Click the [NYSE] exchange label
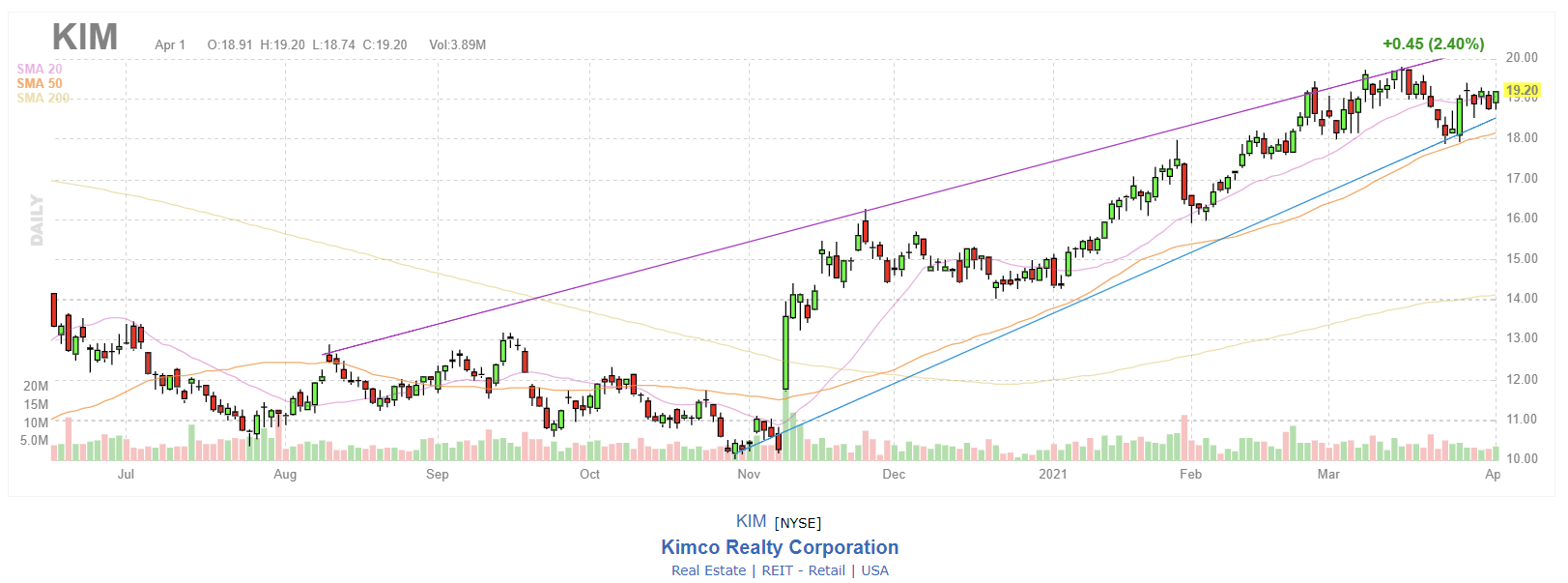The width and height of the screenshot is (1568, 583). pyautogui.click(x=798, y=523)
